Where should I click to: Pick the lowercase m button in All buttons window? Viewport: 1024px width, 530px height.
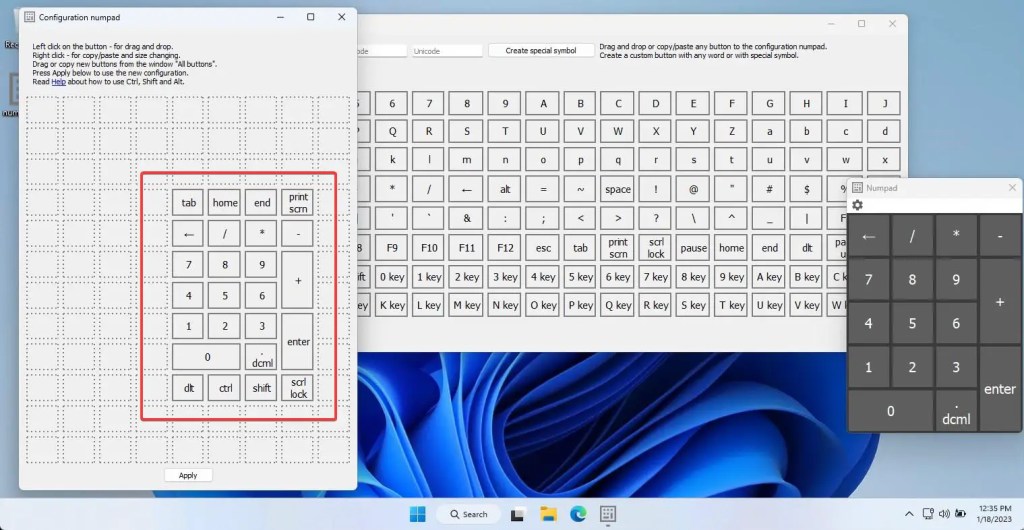coord(467,160)
